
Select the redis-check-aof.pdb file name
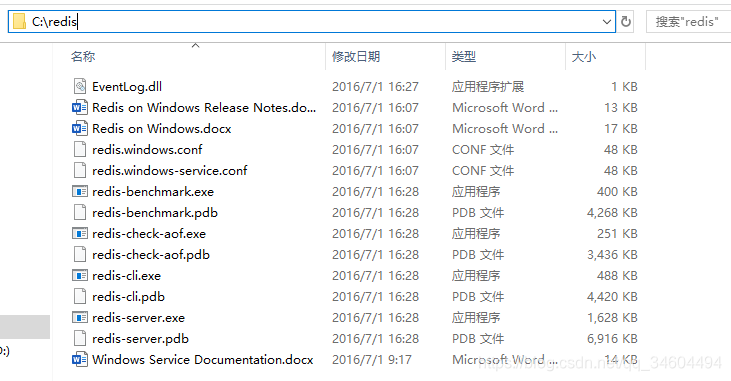click(x=151, y=255)
